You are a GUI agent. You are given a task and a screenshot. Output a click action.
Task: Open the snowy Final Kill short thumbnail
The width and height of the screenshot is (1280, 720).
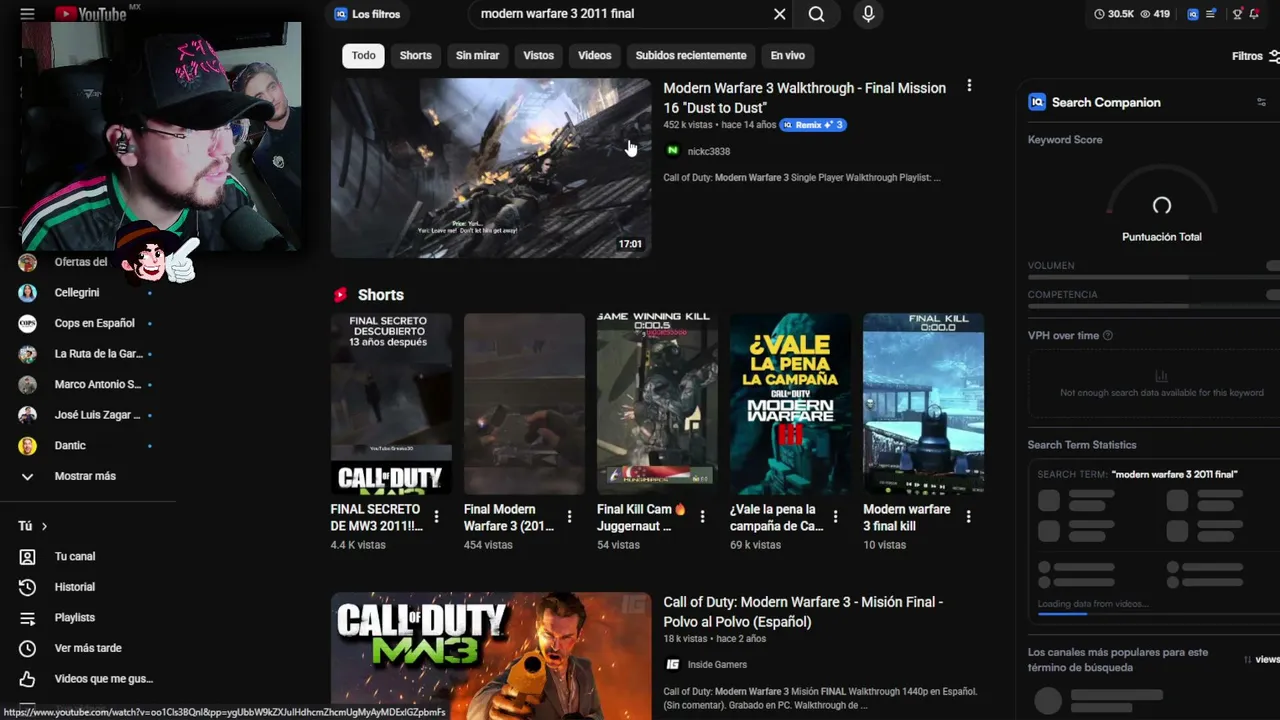(923, 404)
